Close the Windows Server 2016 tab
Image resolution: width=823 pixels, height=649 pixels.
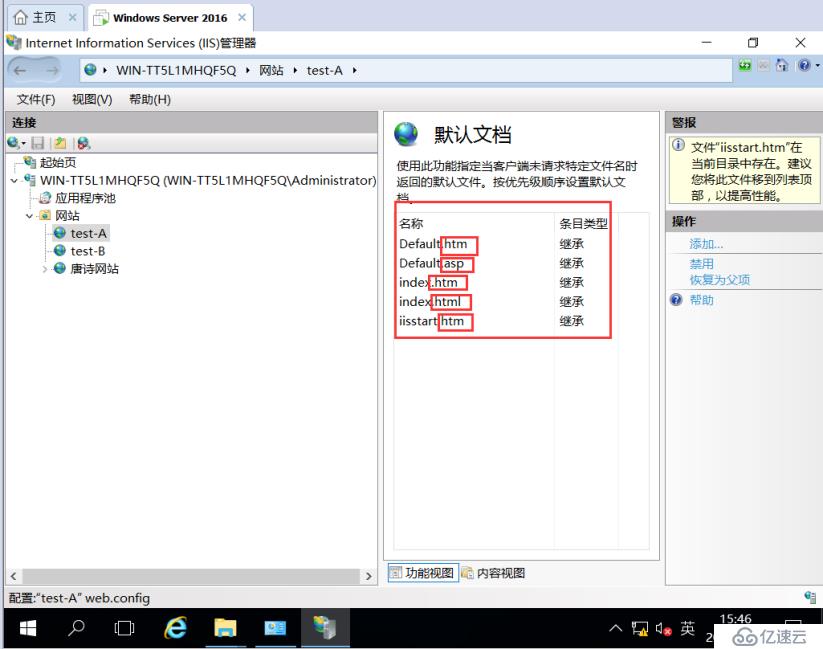pos(242,17)
